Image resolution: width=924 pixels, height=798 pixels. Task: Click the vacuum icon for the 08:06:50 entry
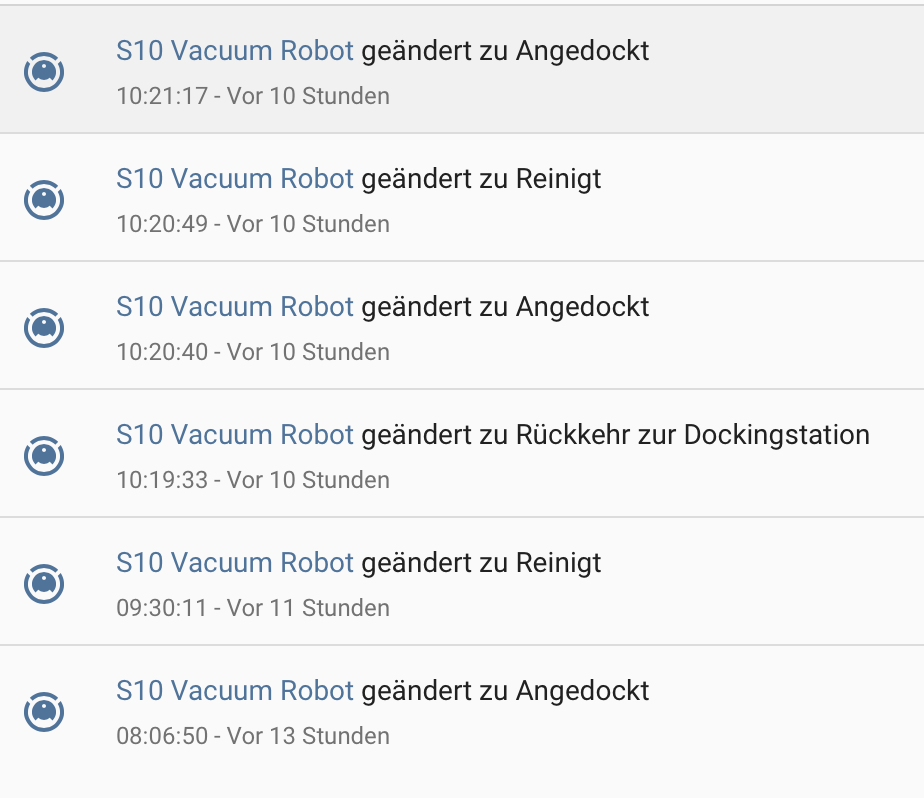(43, 711)
